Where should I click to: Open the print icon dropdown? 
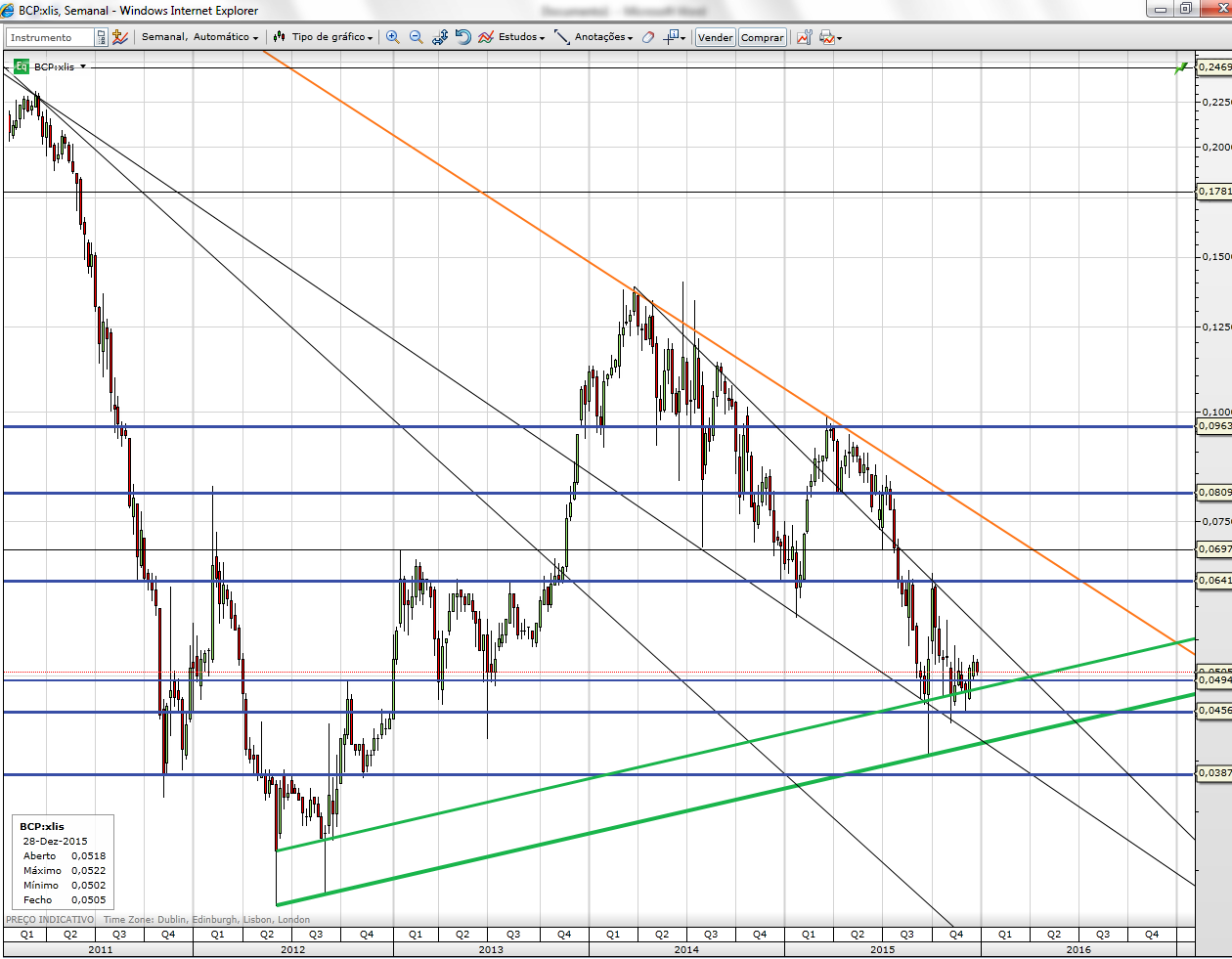pos(830,37)
